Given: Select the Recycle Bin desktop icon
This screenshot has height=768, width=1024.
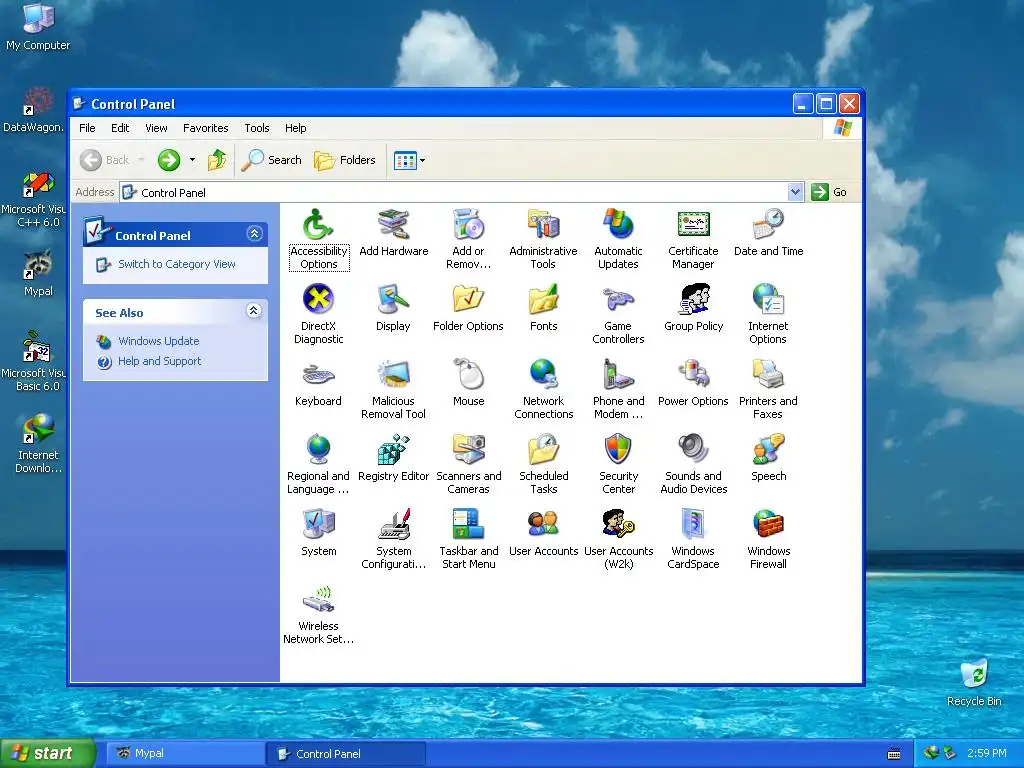Looking at the screenshot, I should [974, 682].
